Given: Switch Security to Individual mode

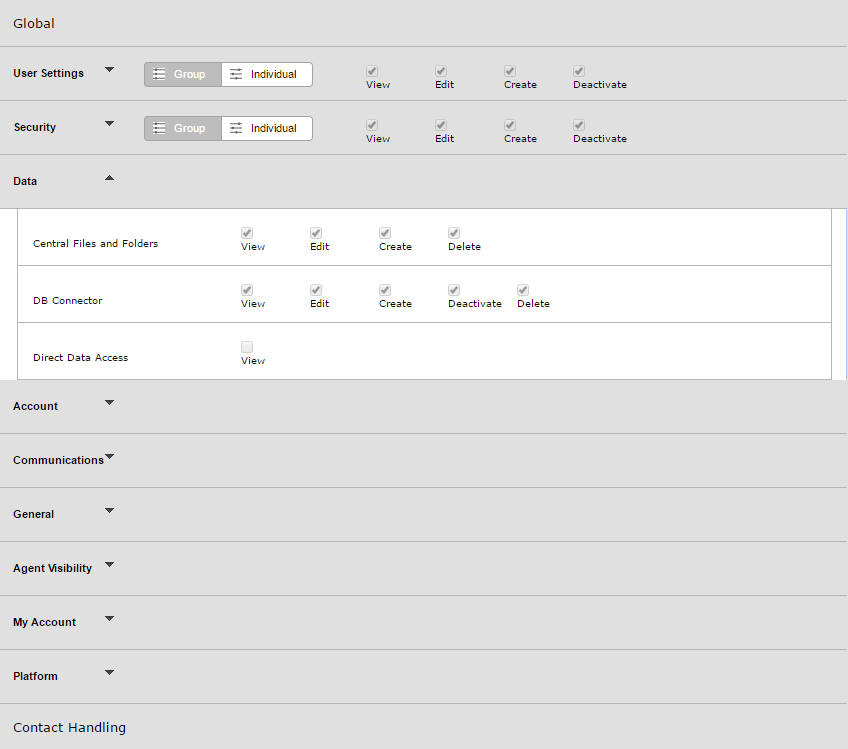Looking at the screenshot, I should [x=267, y=128].
